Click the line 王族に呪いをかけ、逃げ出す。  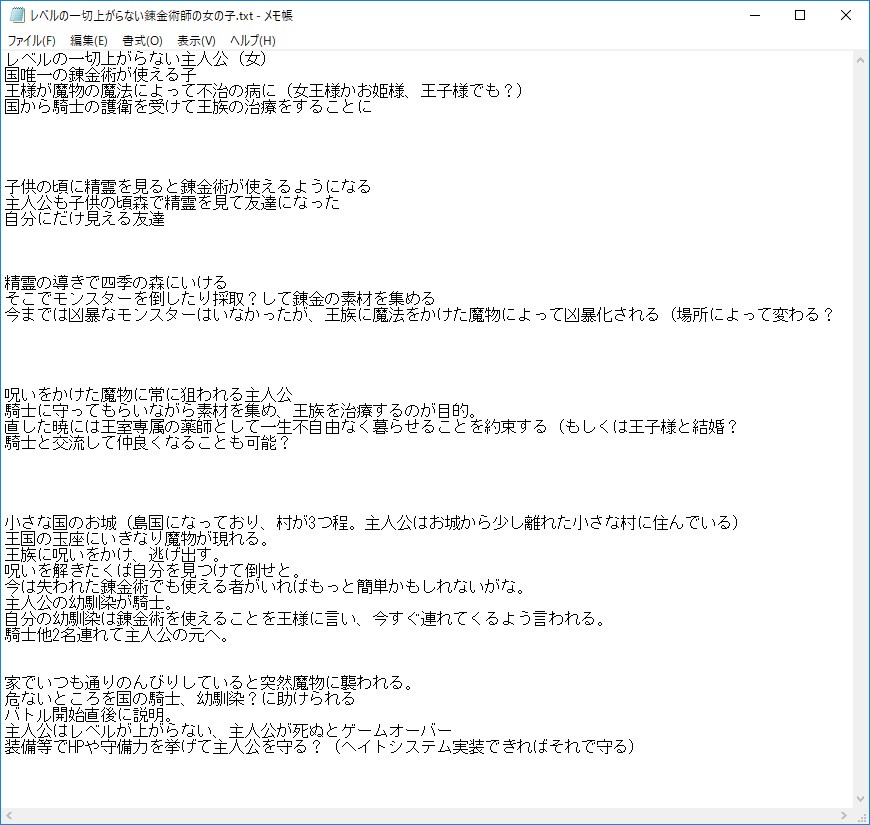click(x=114, y=555)
